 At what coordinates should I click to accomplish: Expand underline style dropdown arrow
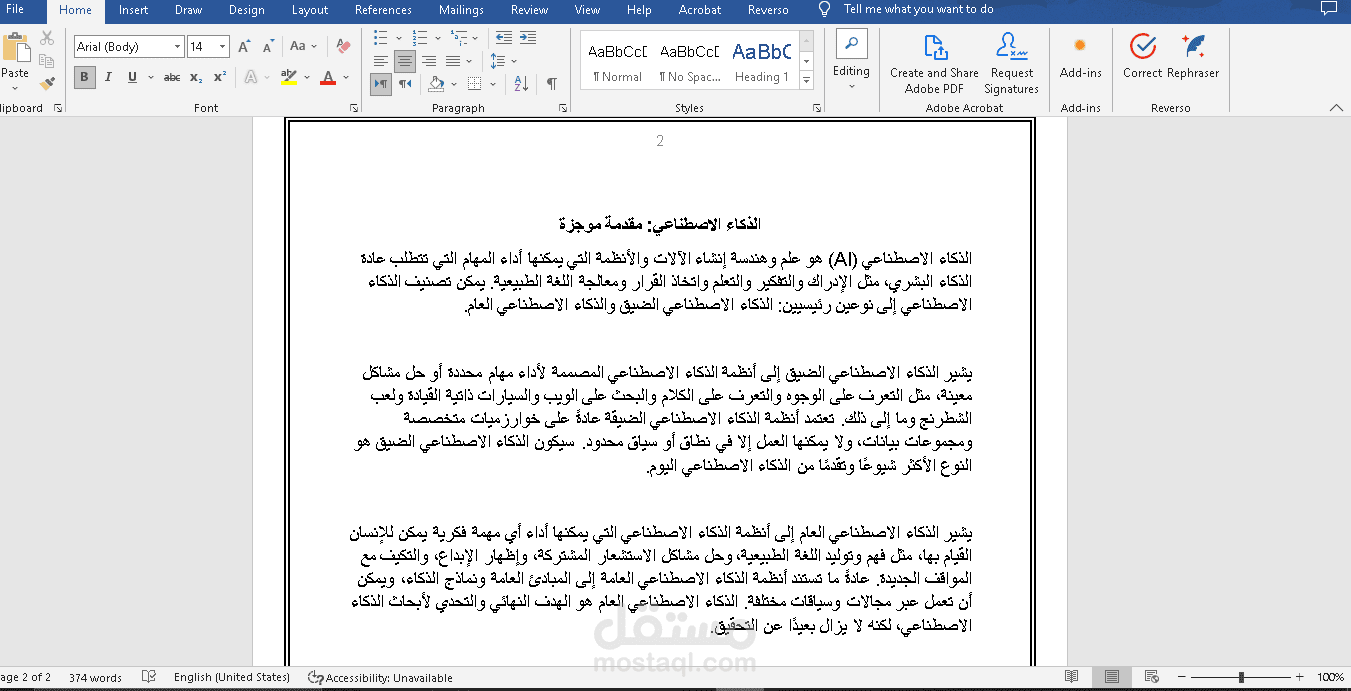150,77
